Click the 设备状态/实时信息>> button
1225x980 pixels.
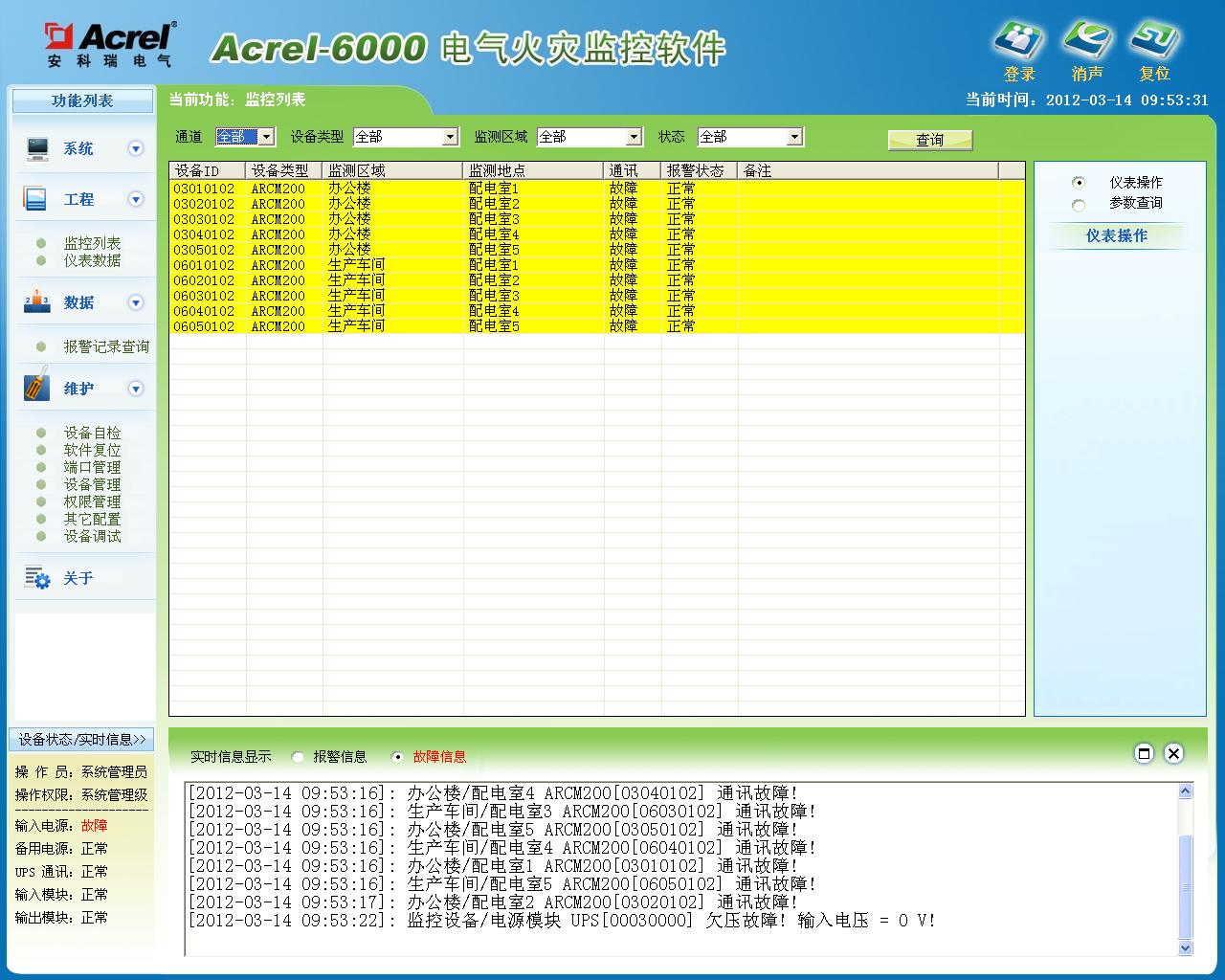[81, 739]
